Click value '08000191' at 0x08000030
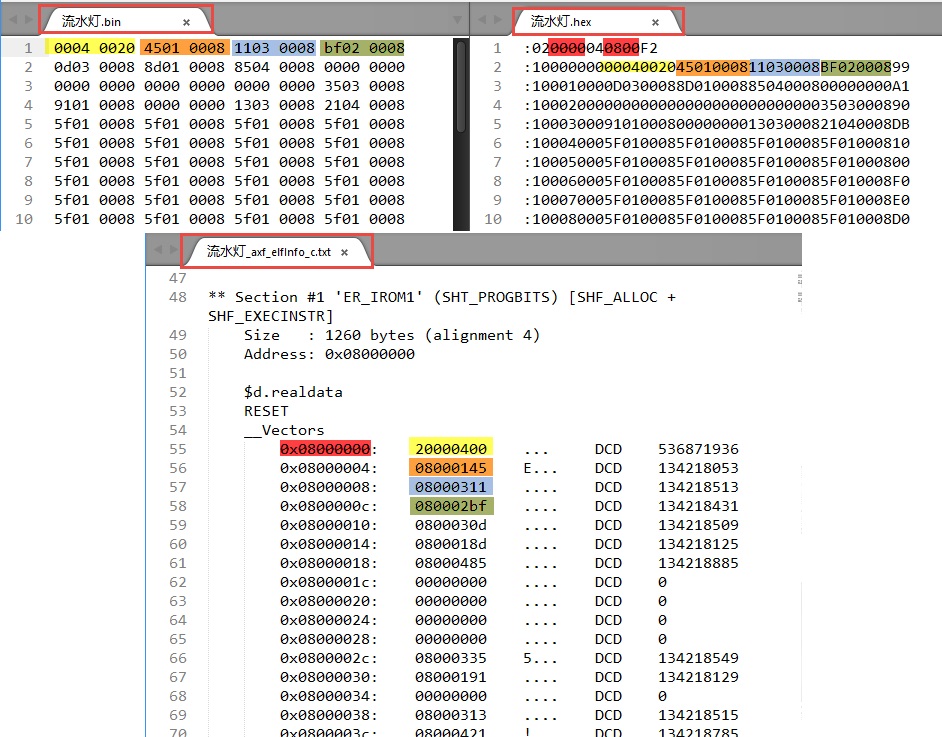Image resolution: width=942 pixels, height=737 pixels. [451, 678]
